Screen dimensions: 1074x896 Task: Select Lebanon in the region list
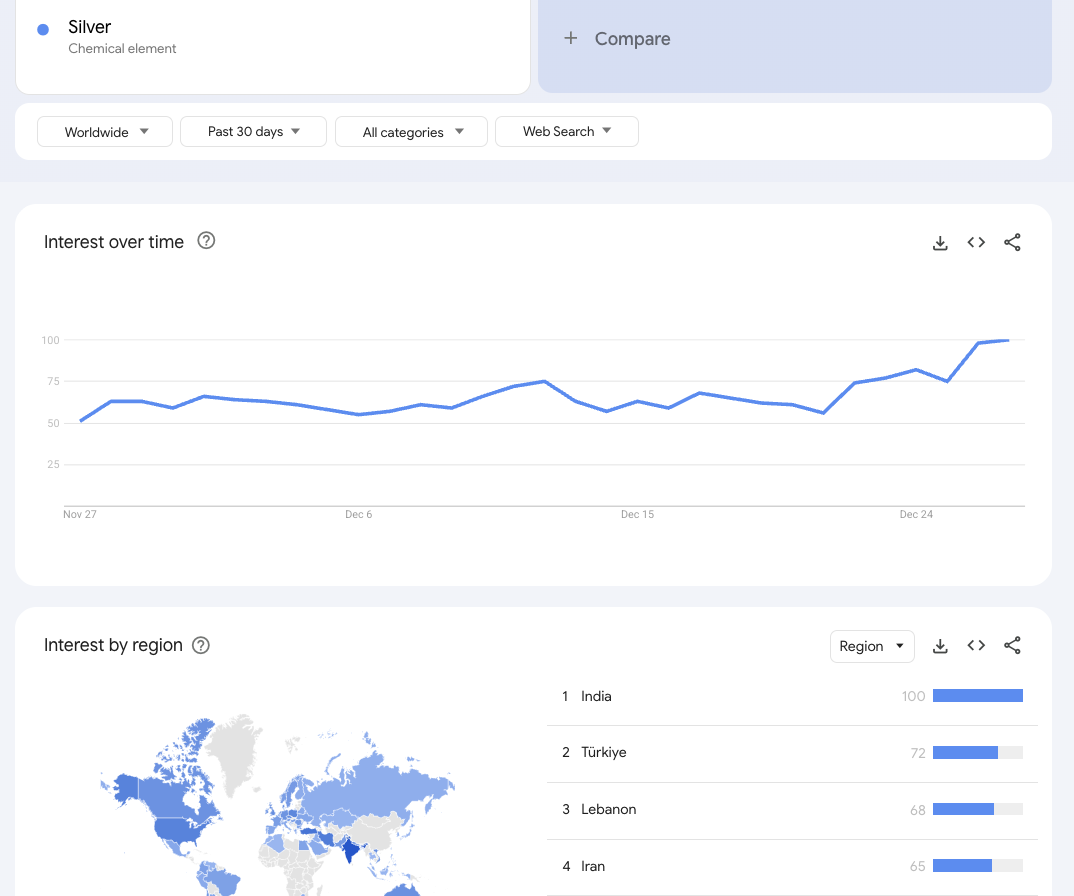(x=608, y=809)
